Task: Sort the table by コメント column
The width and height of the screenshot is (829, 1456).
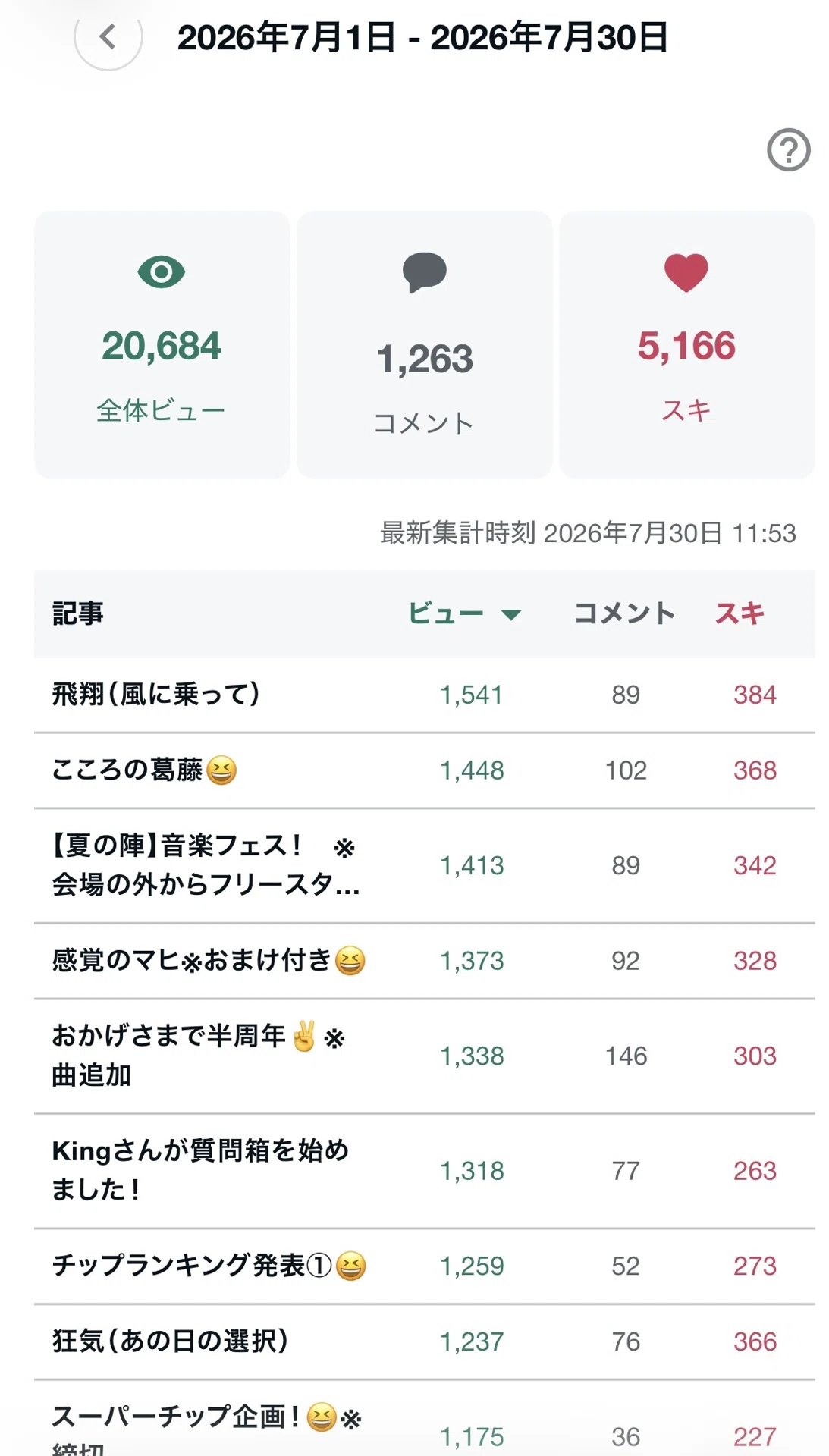Action: click(x=624, y=613)
